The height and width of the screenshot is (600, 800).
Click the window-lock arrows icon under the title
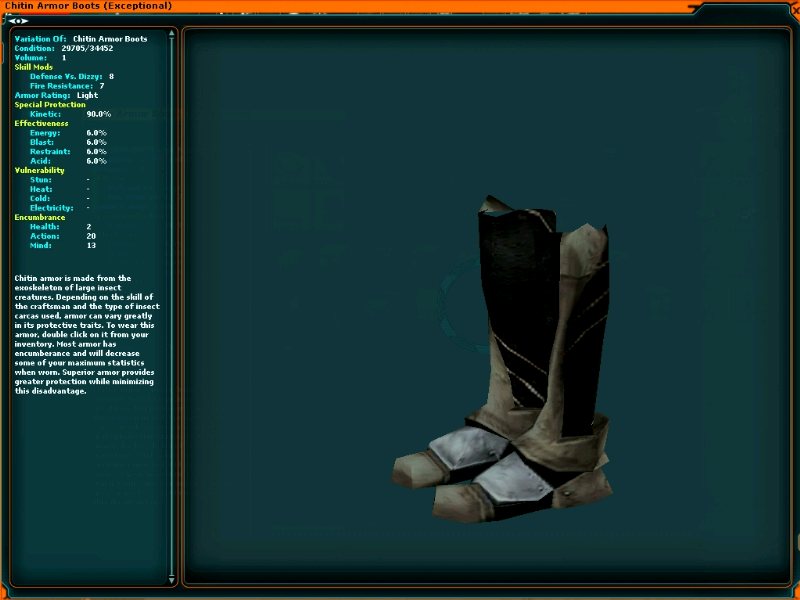pyautogui.click(x=18, y=21)
